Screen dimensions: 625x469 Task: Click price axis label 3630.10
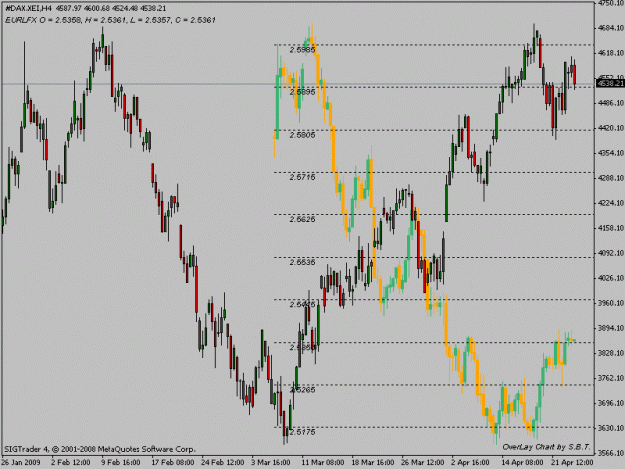[x=611, y=428]
